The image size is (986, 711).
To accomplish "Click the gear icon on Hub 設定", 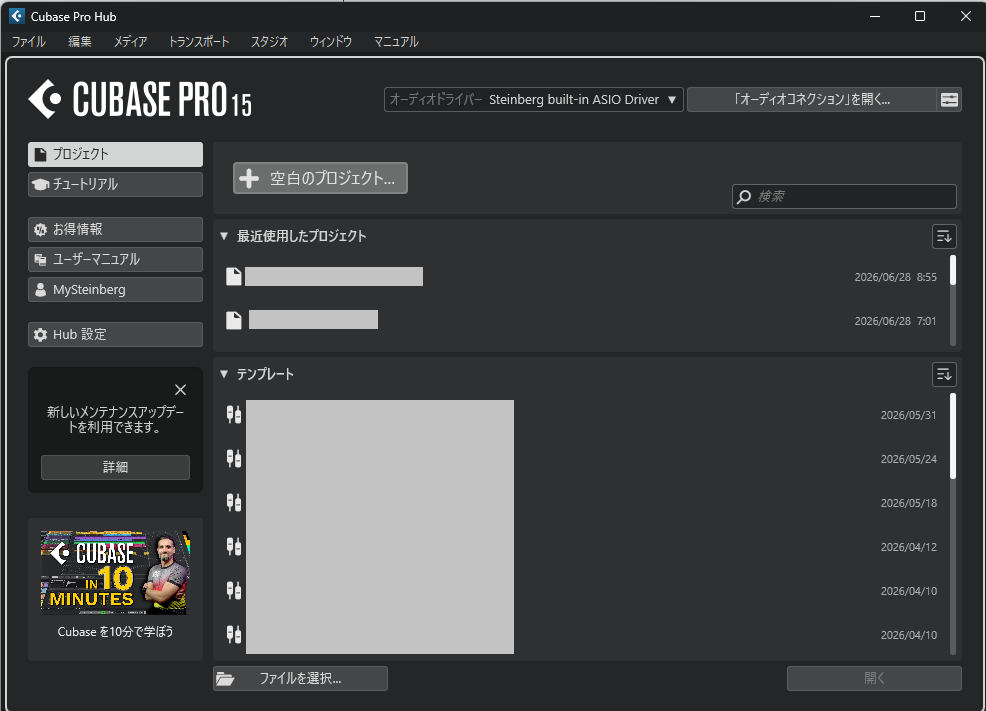I will tap(40, 334).
